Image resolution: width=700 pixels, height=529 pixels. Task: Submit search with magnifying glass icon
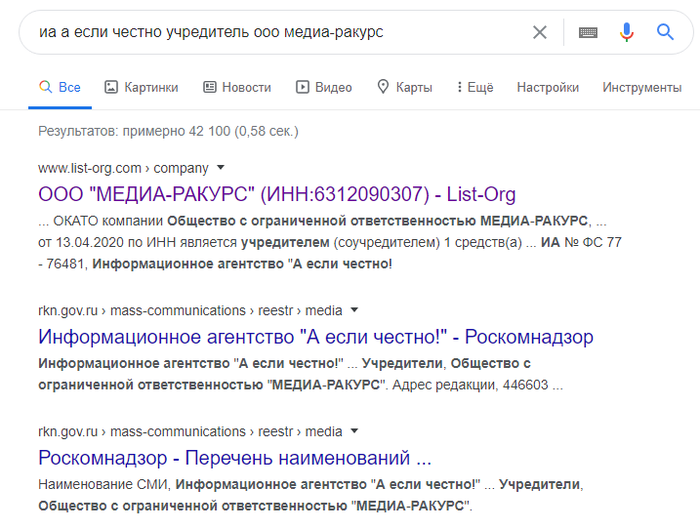tap(665, 32)
